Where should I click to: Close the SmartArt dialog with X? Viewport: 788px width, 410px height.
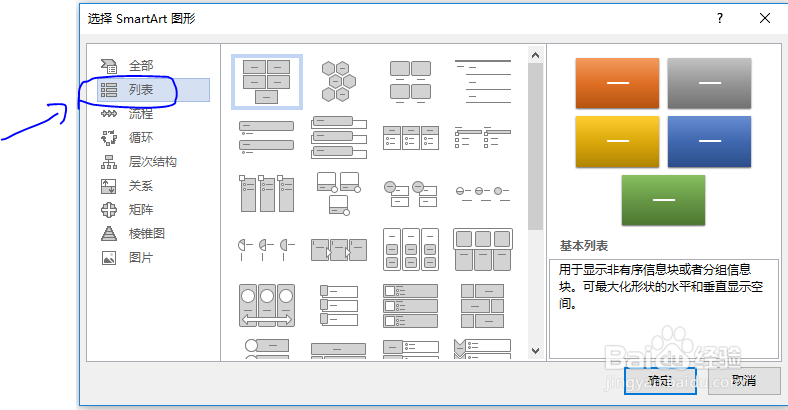[x=765, y=19]
